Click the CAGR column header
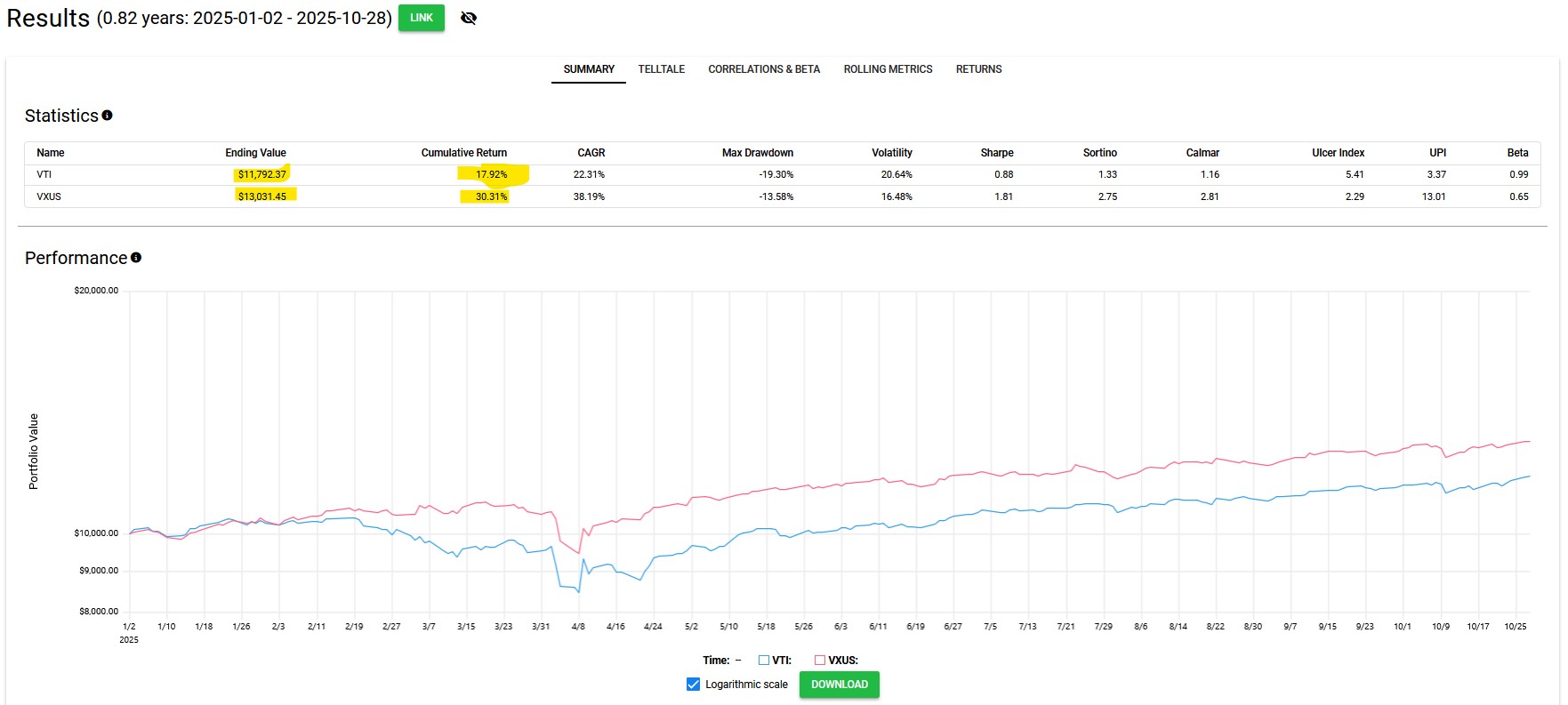The width and height of the screenshot is (1568, 705). tap(591, 153)
